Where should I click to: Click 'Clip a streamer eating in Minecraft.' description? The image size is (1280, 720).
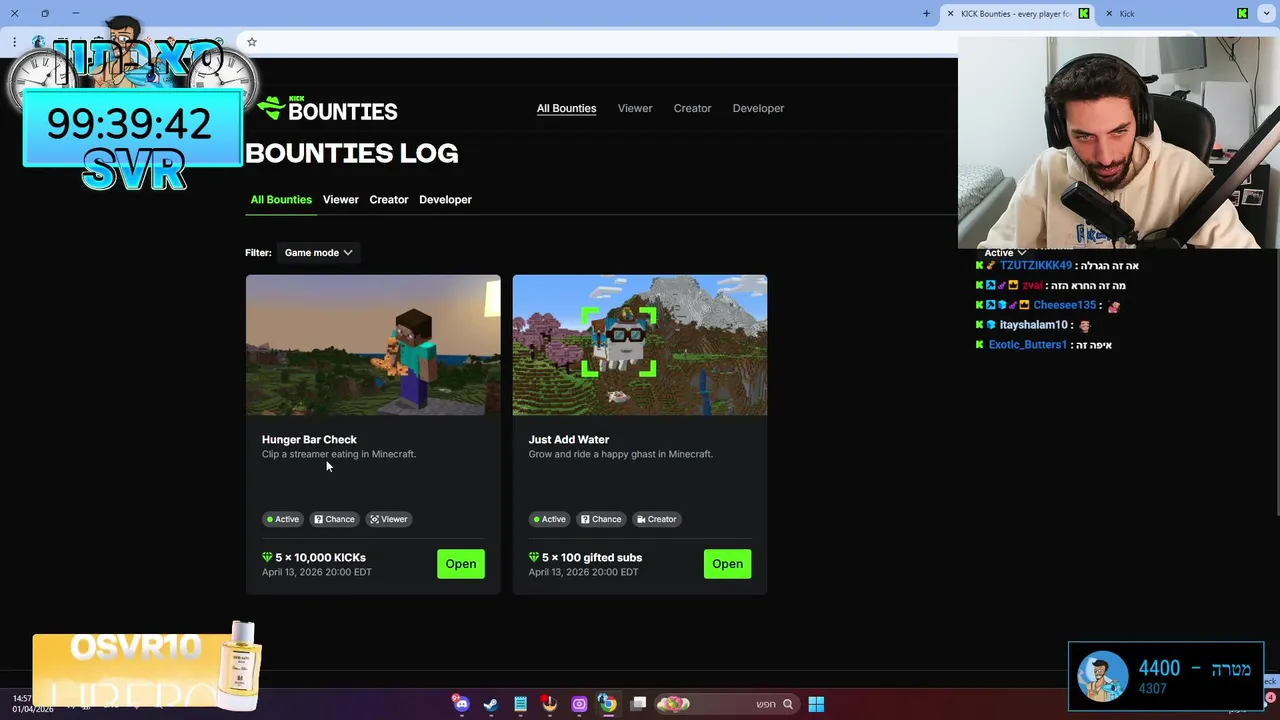(339, 454)
